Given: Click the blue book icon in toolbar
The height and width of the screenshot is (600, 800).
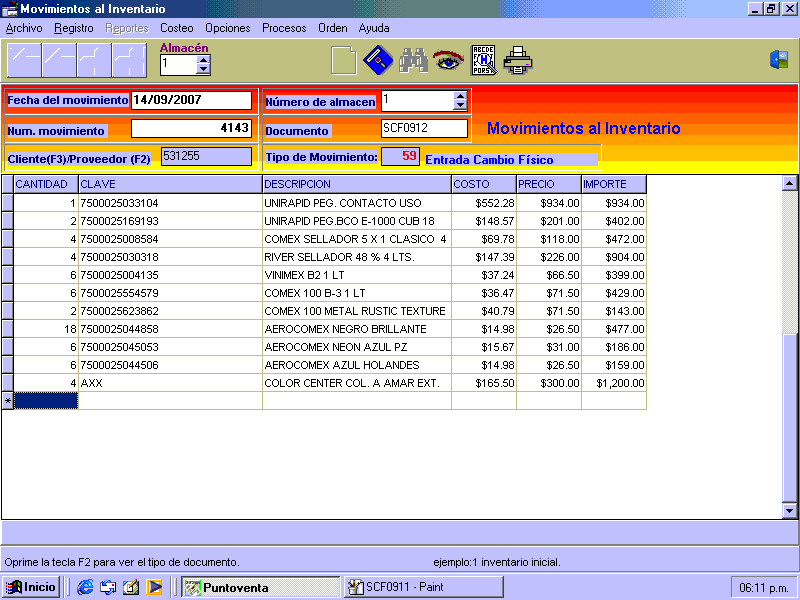Looking at the screenshot, I should 376,61.
